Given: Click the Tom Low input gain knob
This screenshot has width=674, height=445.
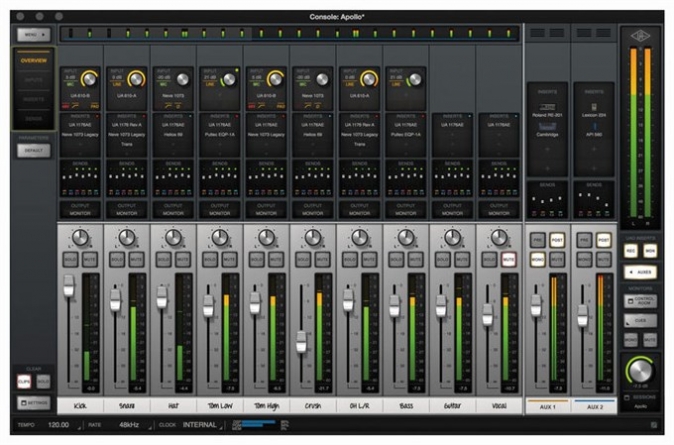Looking at the screenshot, I should click(229, 79).
